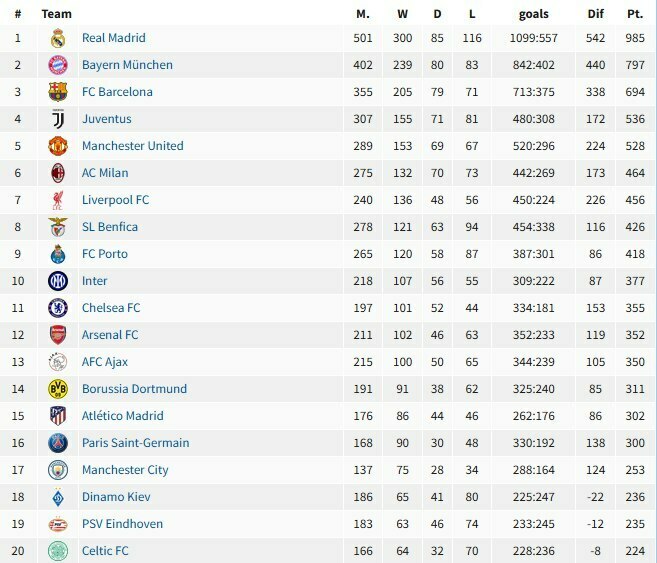This screenshot has width=657, height=563.
Task: Click the Bayern München club logo
Action: 58,65
